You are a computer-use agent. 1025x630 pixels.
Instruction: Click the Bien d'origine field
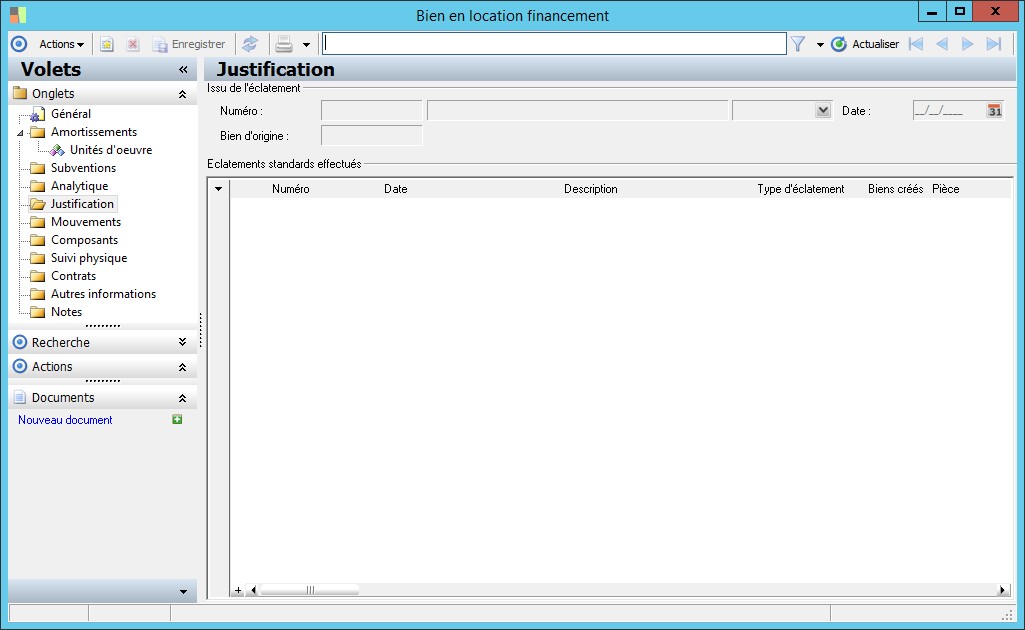[x=372, y=135]
